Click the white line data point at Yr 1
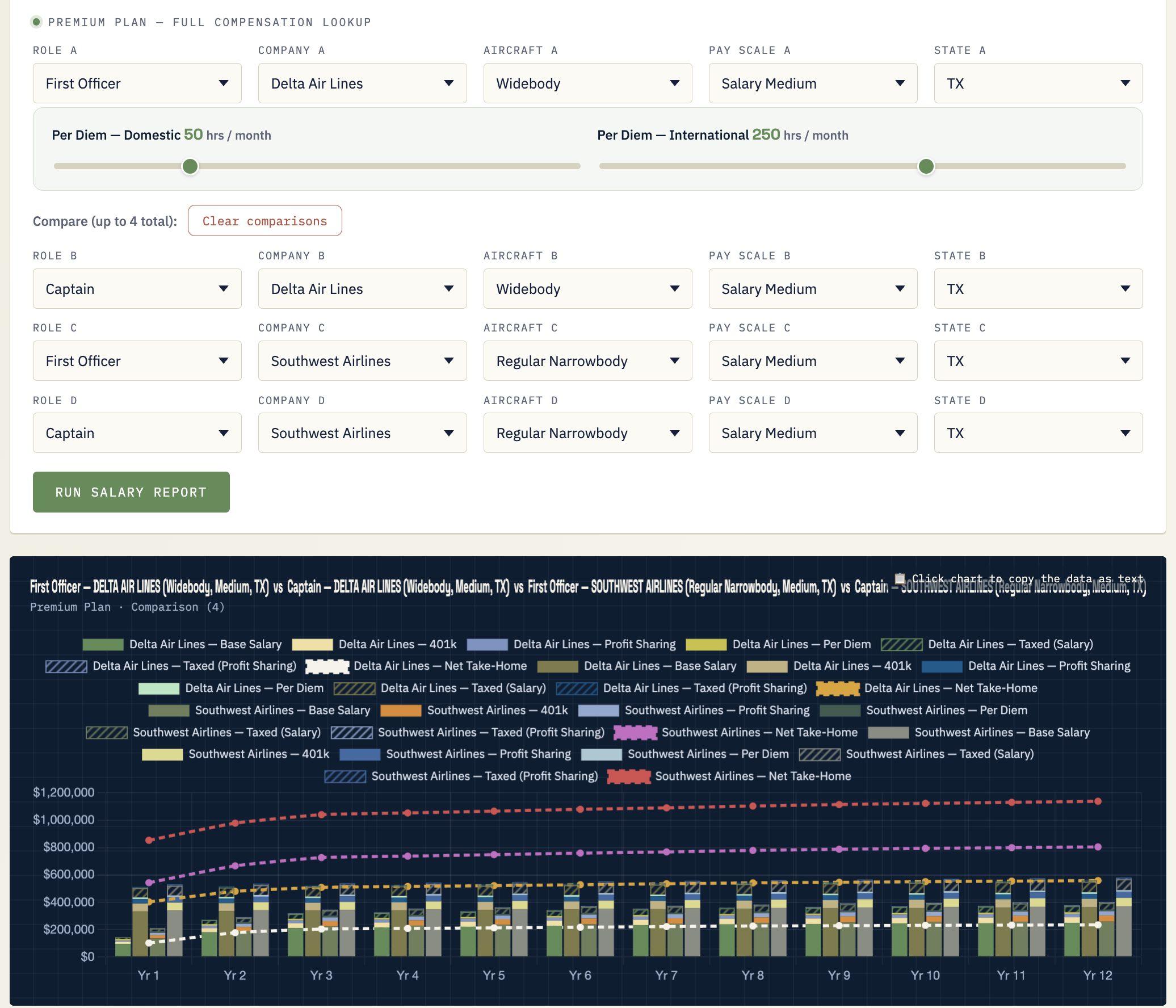The height and width of the screenshot is (1008, 1176). [x=149, y=943]
